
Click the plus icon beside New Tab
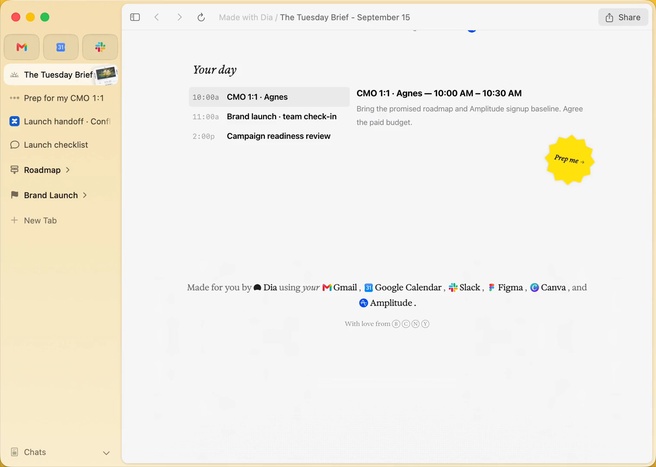tap(14, 220)
